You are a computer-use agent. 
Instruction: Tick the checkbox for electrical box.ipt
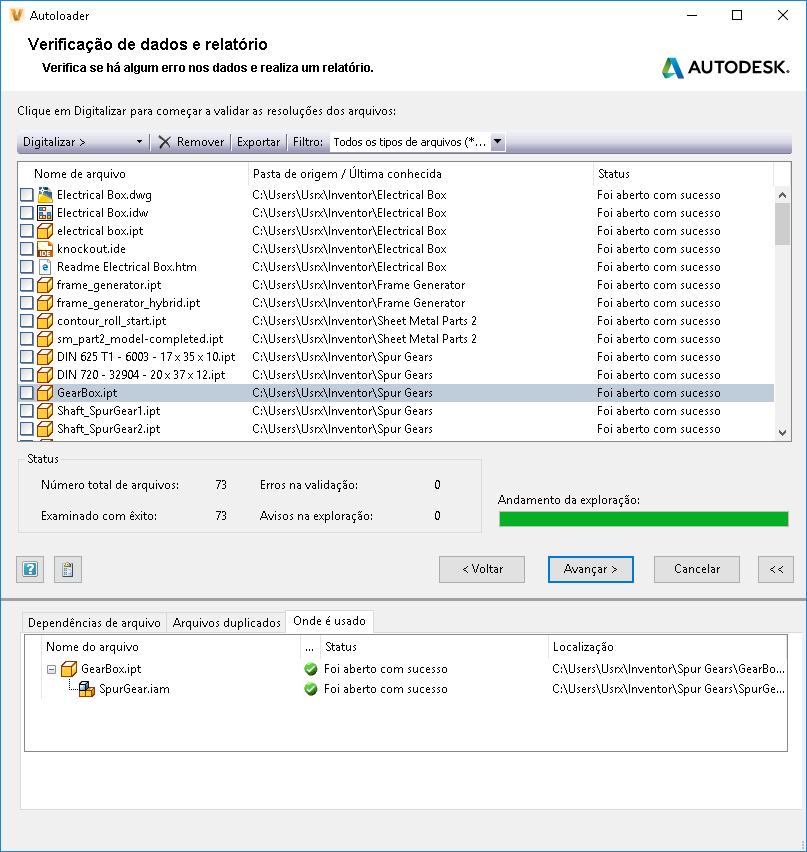[27, 230]
